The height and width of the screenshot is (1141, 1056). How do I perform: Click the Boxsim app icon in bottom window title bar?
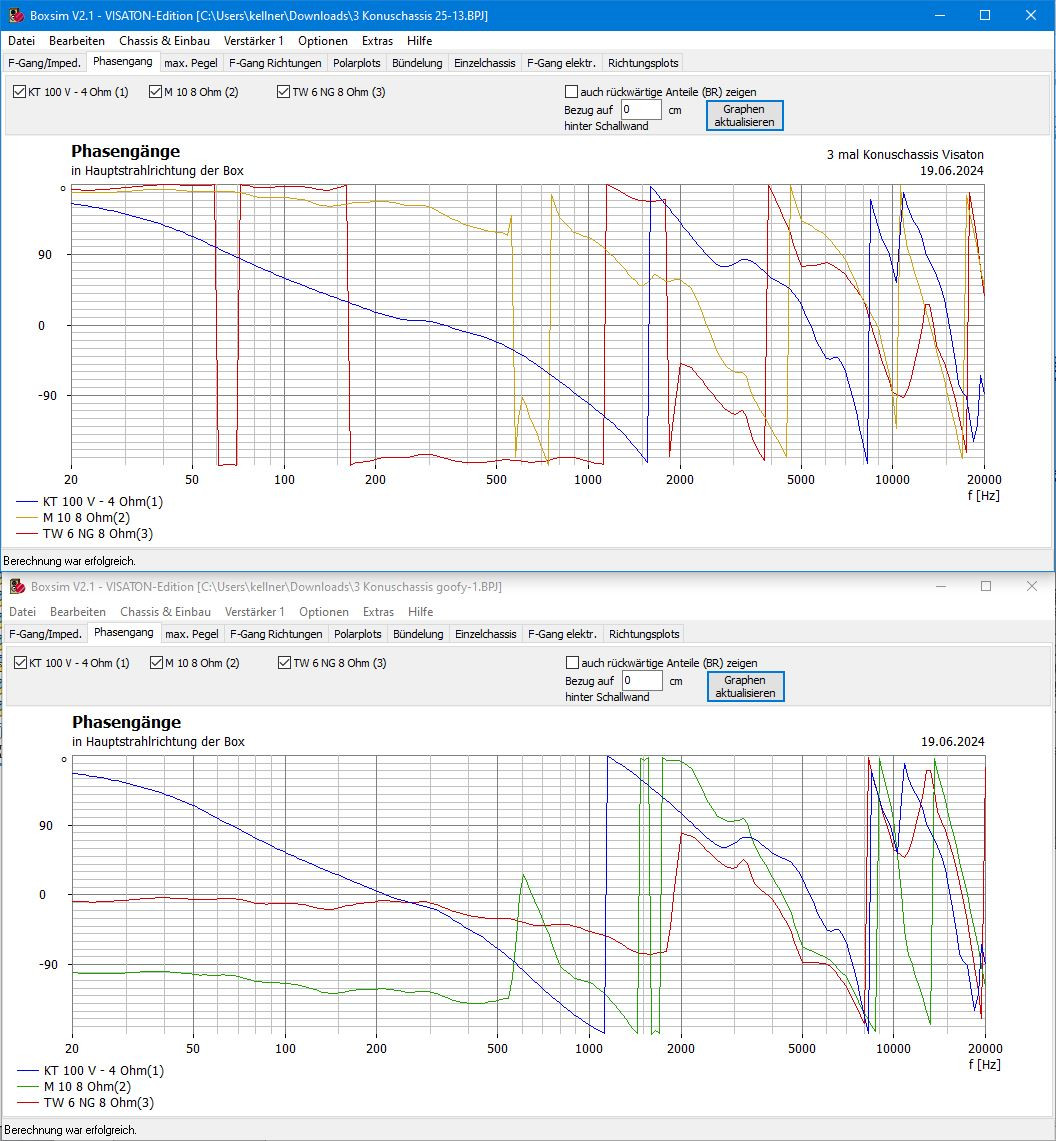pyautogui.click(x=17, y=587)
